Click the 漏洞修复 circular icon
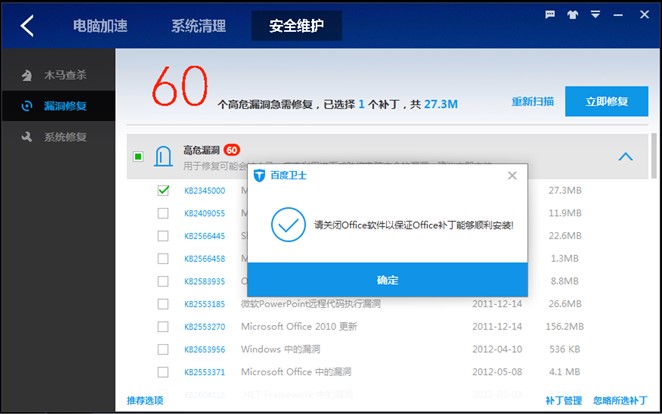Viewport: 662px width, 414px height. point(27,106)
